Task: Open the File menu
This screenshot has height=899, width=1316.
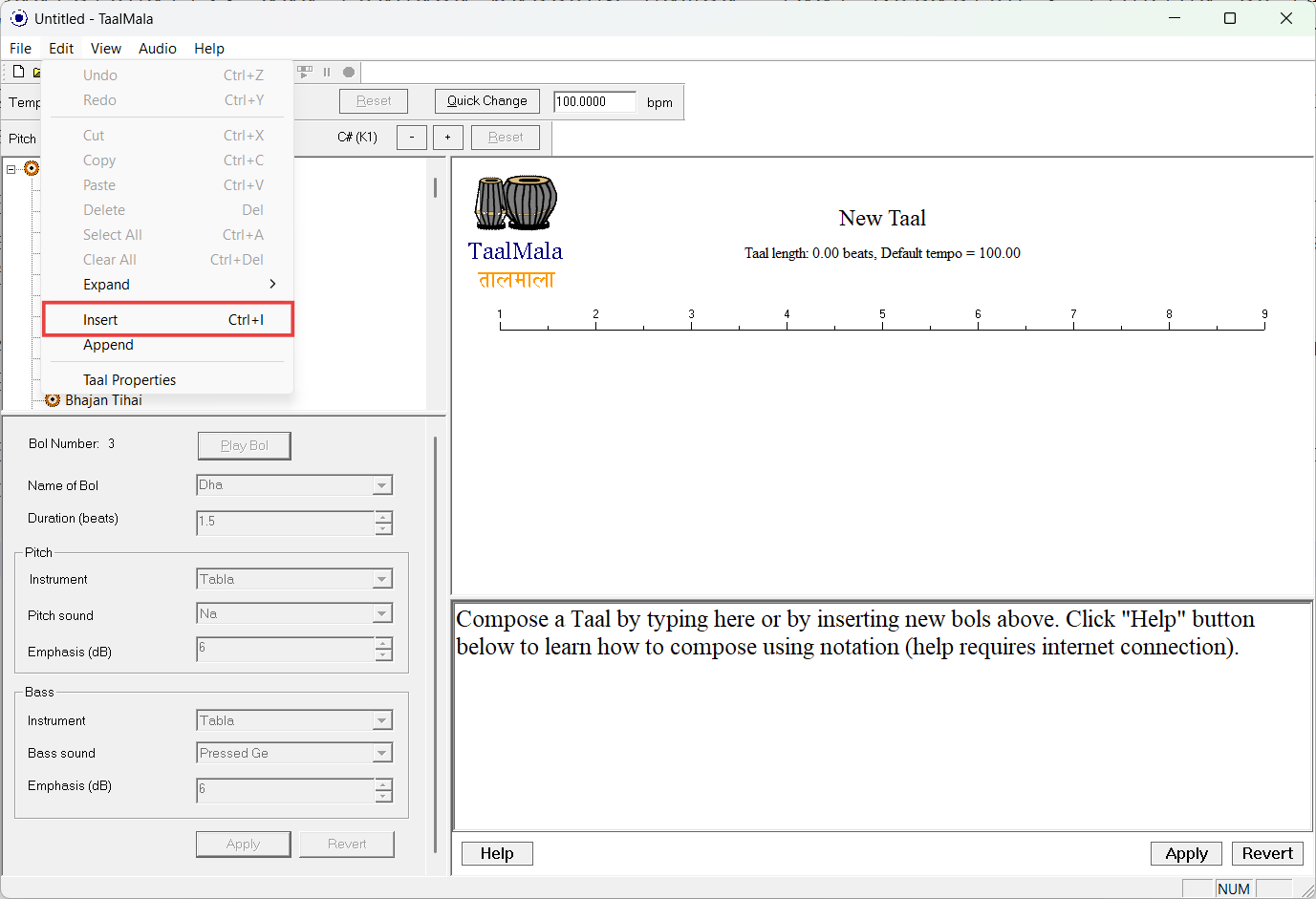Action: (20, 49)
